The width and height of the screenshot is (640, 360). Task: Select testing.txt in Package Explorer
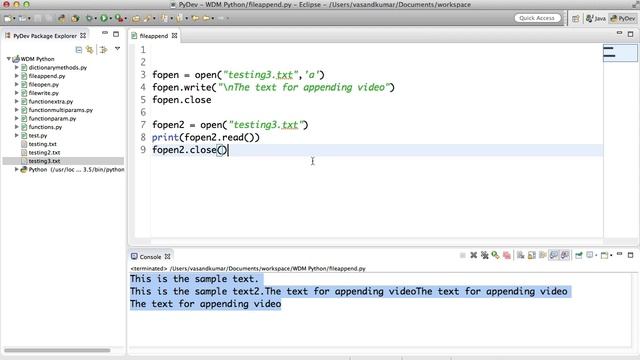point(42,144)
